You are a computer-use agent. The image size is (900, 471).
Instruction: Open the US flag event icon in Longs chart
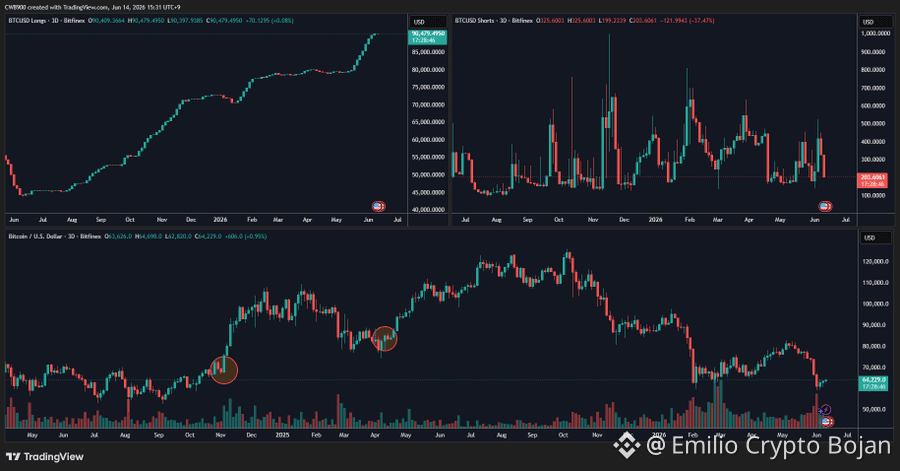coord(378,206)
